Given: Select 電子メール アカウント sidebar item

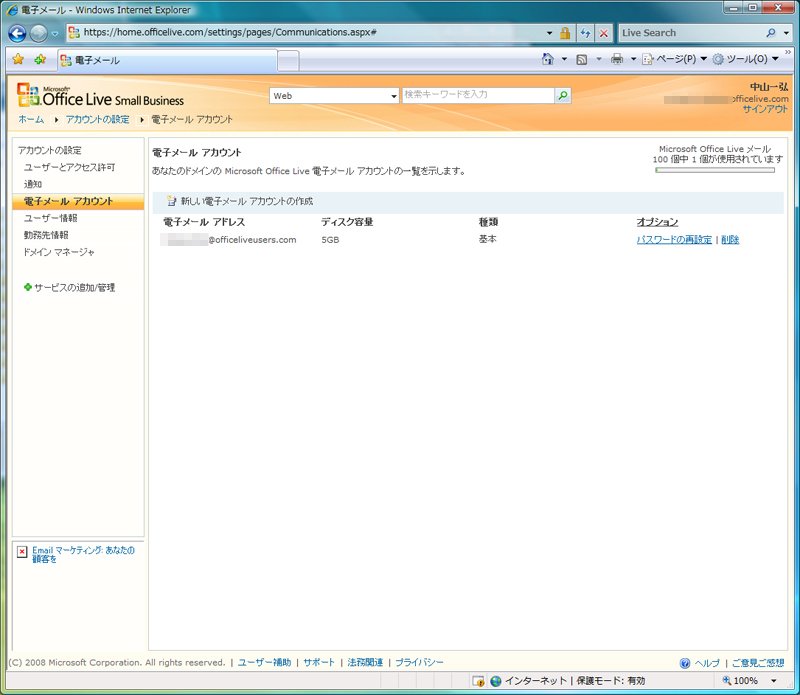Looking at the screenshot, I should pyautogui.click(x=78, y=201).
